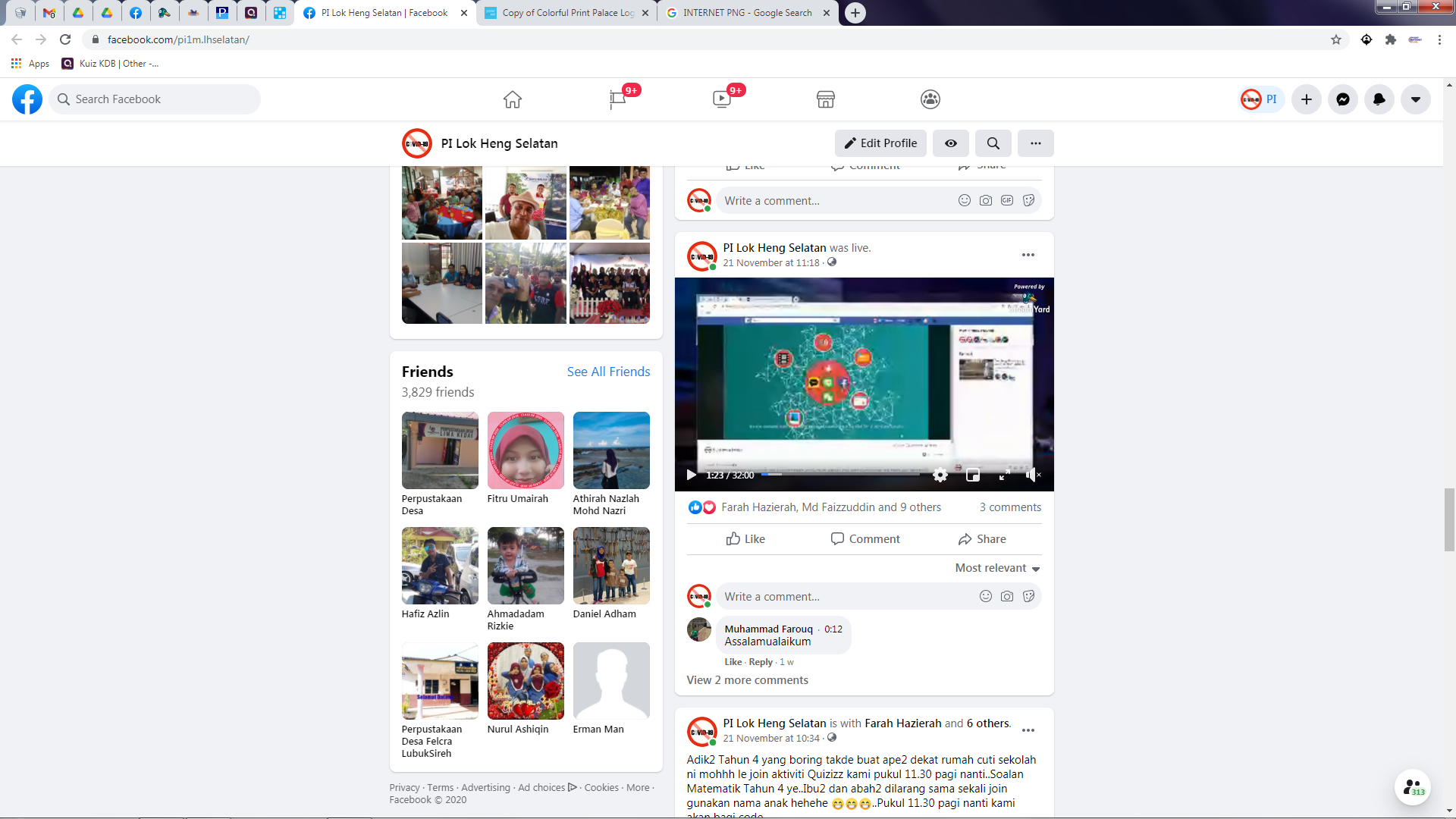Unmute the live video sound

point(1033,475)
